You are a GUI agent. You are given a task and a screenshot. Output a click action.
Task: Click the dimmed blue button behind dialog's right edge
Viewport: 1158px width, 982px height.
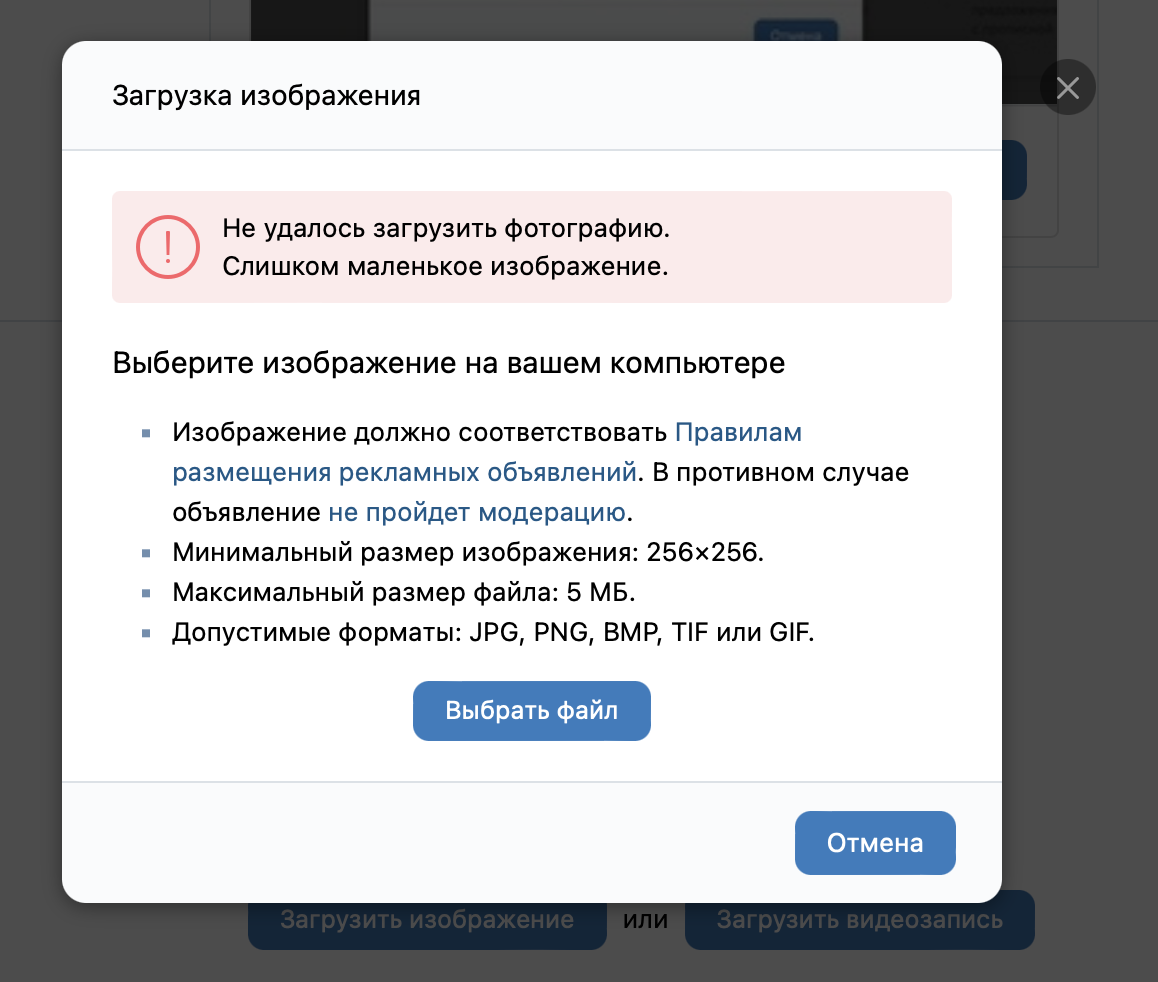[1014, 170]
